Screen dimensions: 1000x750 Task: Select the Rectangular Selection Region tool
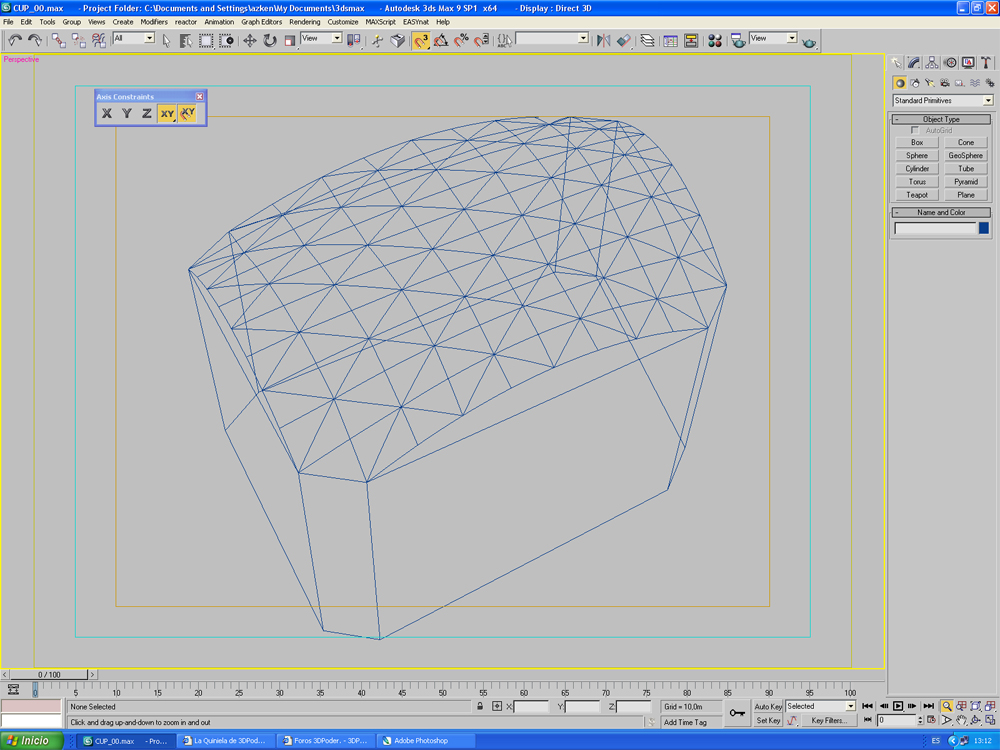pos(206,41)
